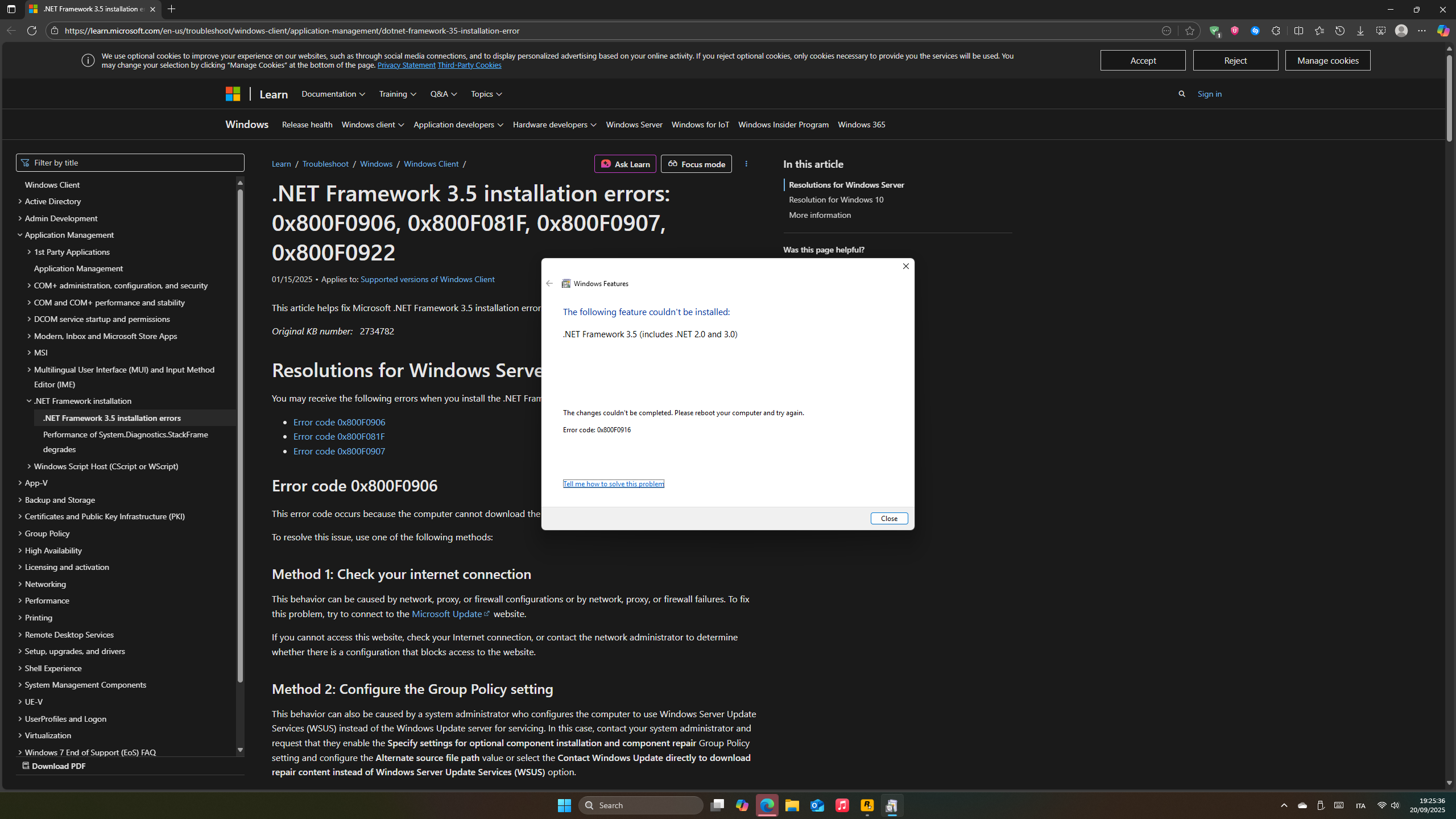Open Copilot sidebar icon in browser

point(1443,31)
